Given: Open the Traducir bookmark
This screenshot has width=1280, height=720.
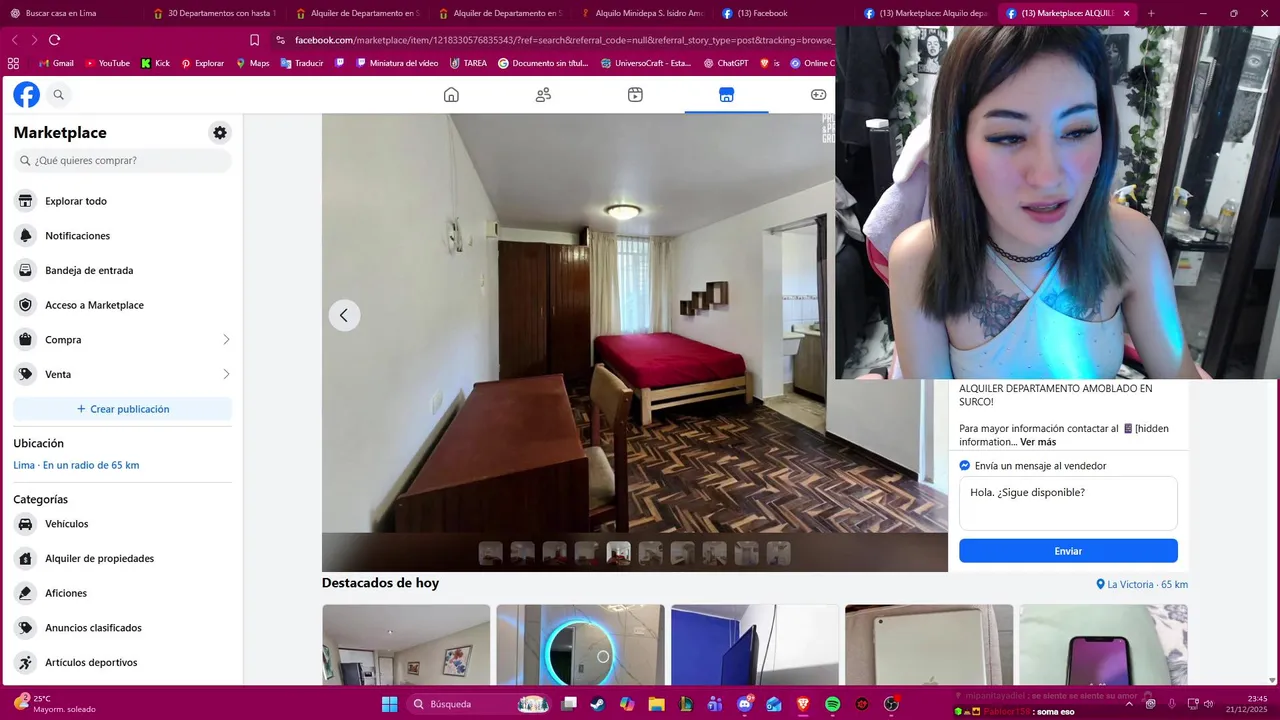Looking at the screenshot, I should pyautogui.click(x=302, y=63).
